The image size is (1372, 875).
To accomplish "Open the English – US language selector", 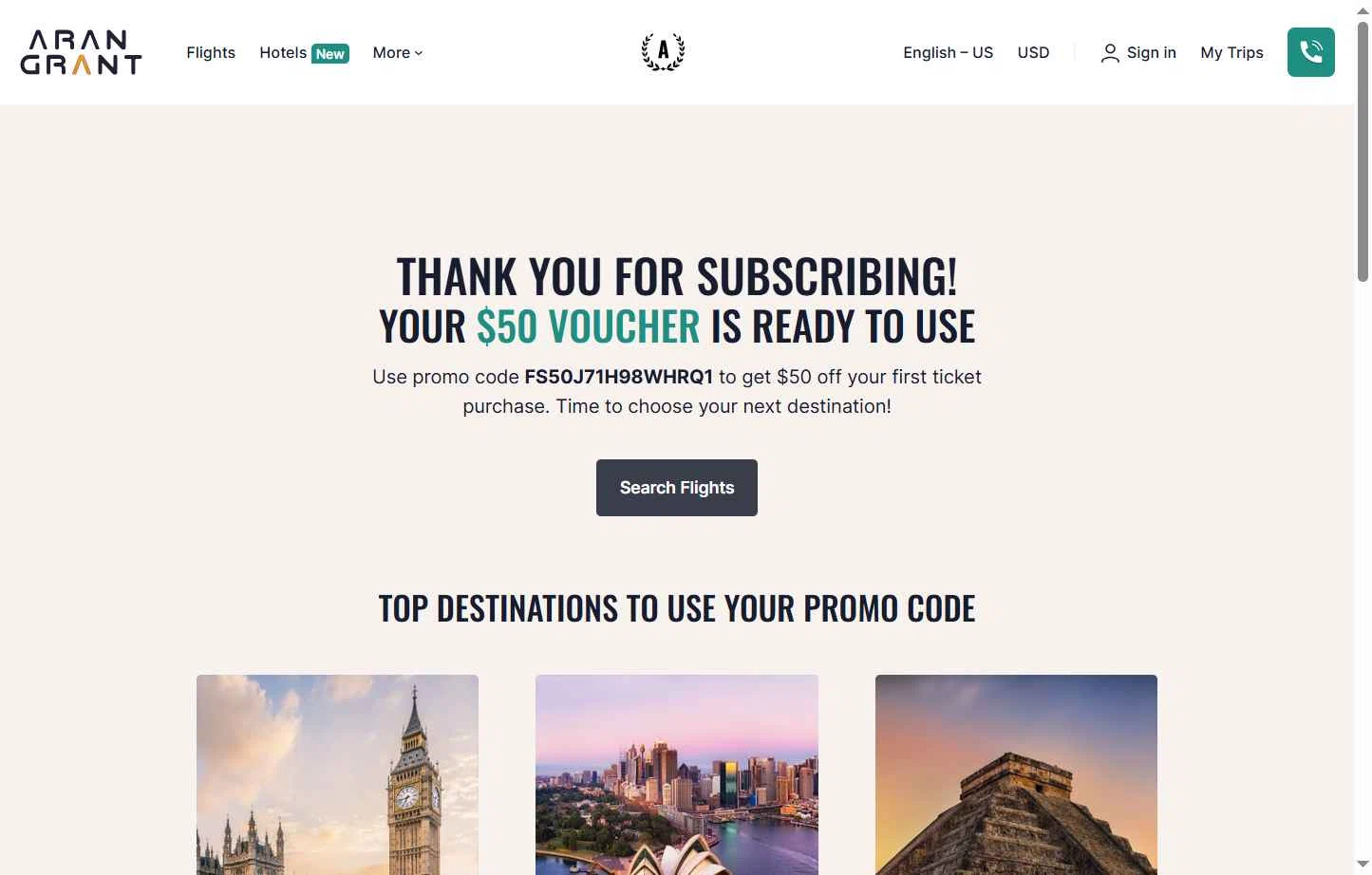I will pos(948,53).
